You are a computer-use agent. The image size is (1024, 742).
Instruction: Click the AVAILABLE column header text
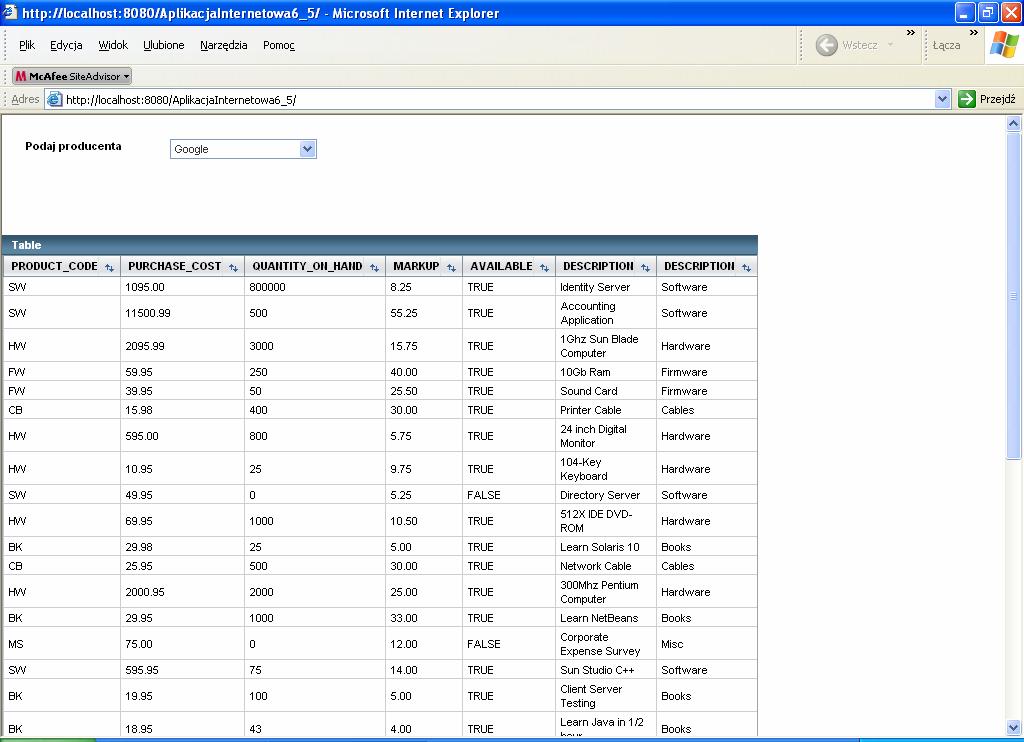coord(502,266)
